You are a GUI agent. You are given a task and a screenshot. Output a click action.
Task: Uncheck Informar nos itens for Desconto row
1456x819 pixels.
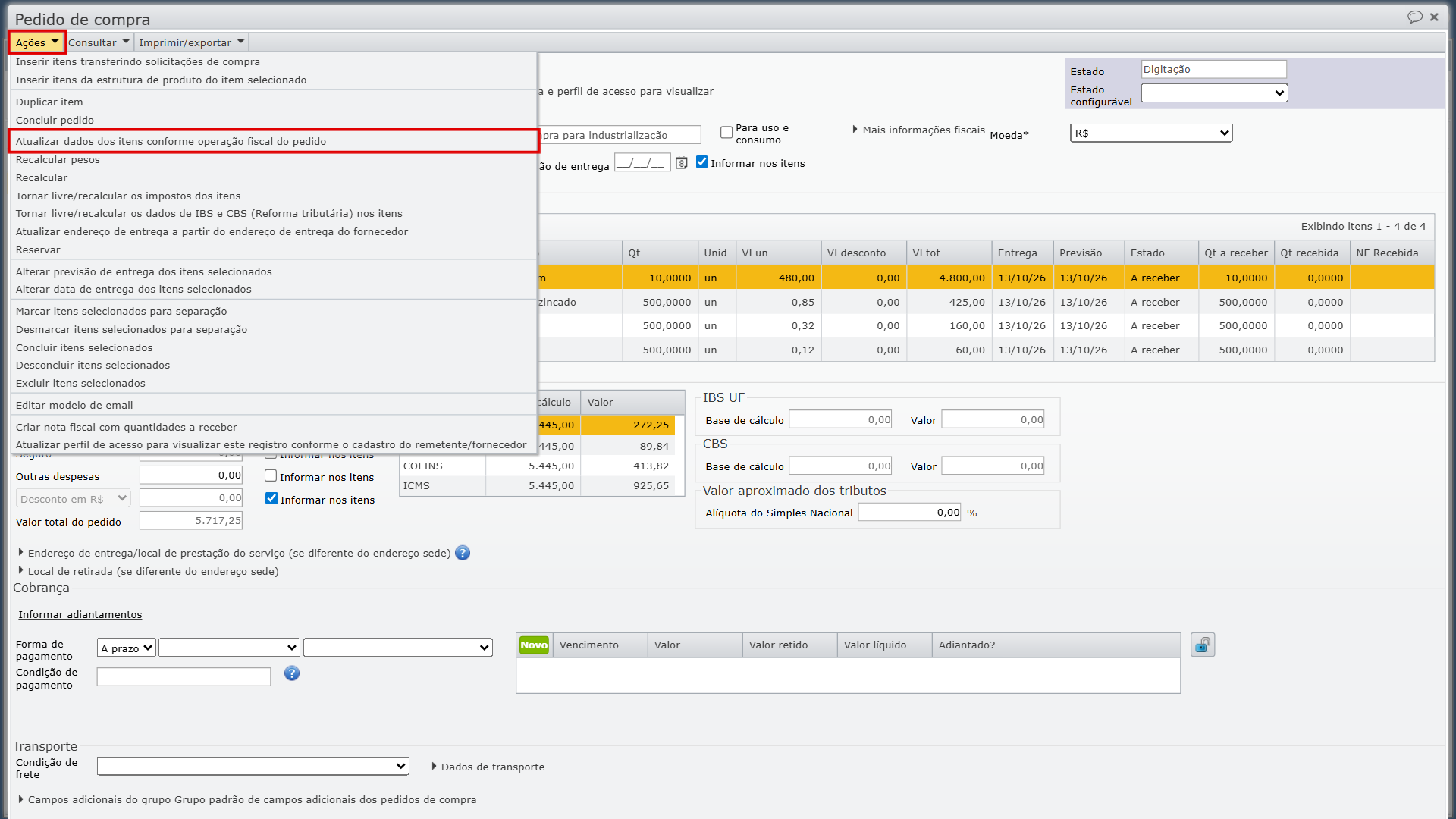click(x=271, y=499)
